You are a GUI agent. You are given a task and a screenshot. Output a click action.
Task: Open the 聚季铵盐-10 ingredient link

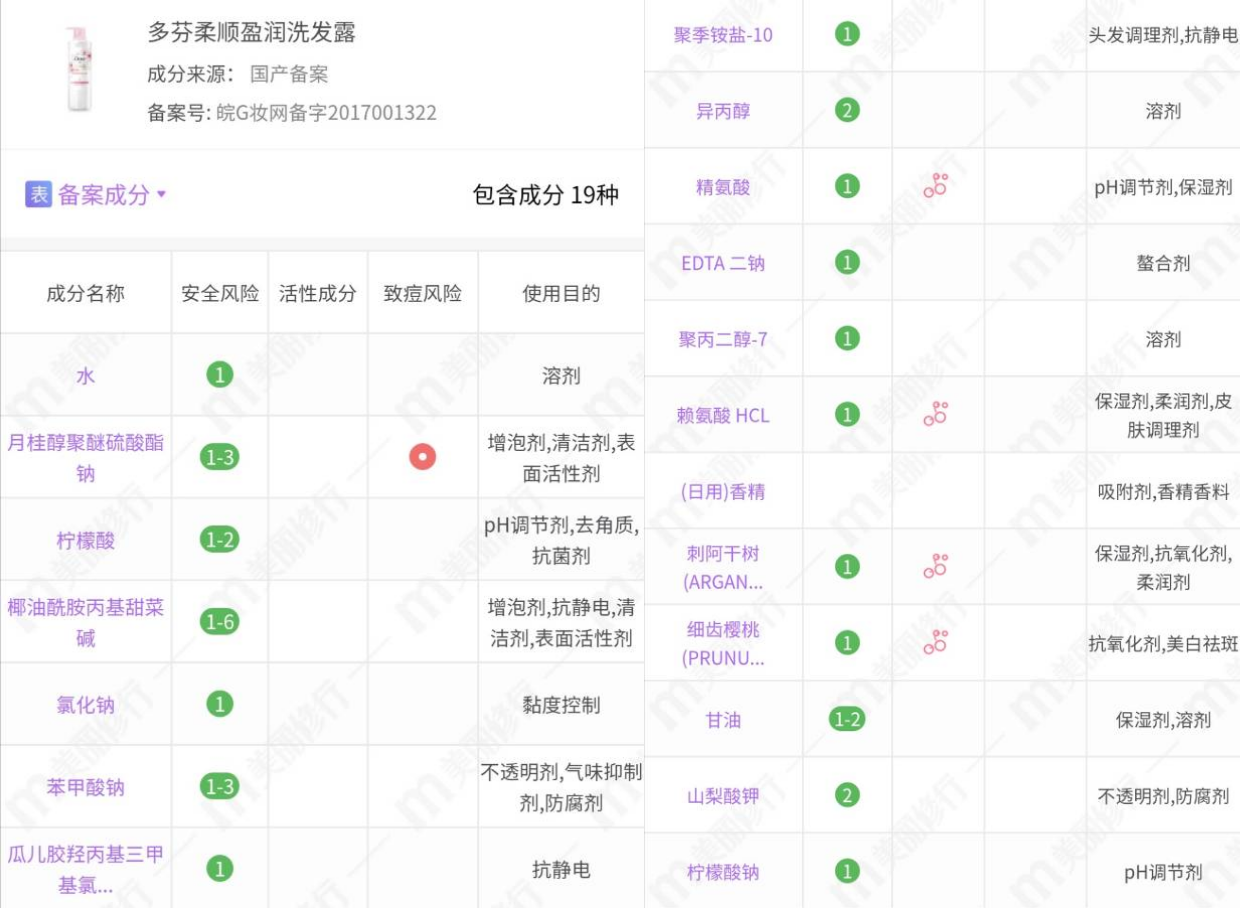tap(723, 34)
